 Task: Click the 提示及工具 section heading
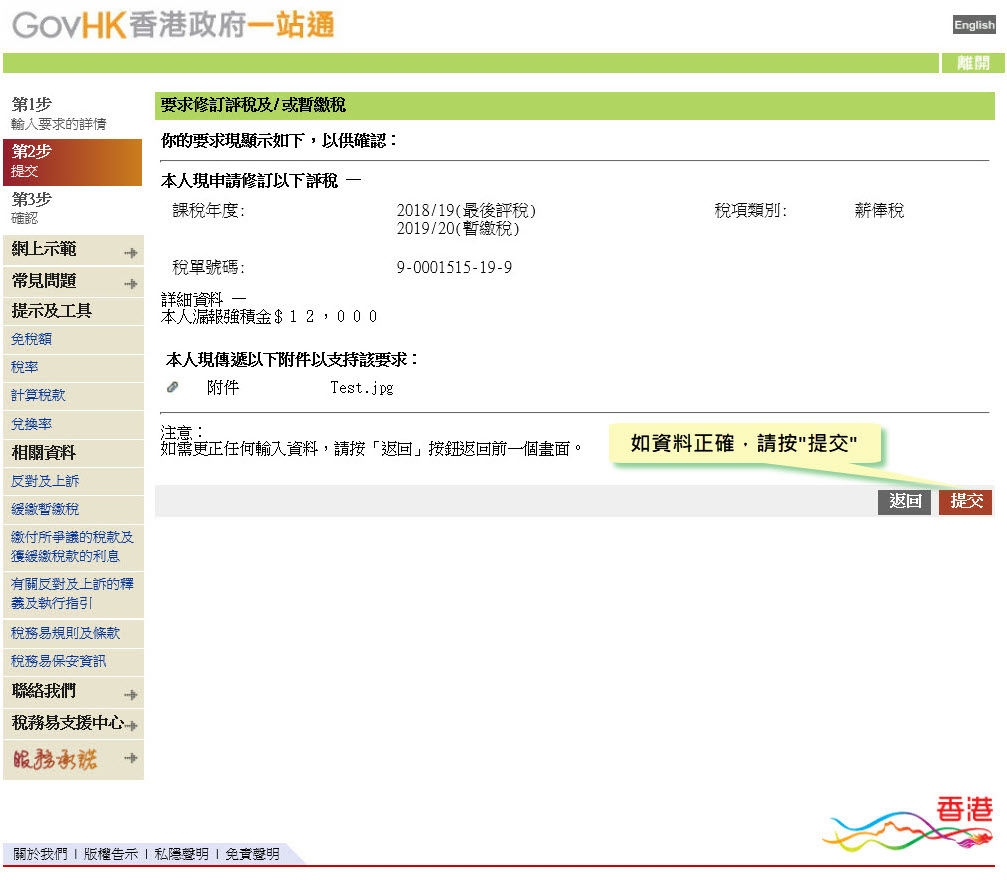tap(52, 311)
